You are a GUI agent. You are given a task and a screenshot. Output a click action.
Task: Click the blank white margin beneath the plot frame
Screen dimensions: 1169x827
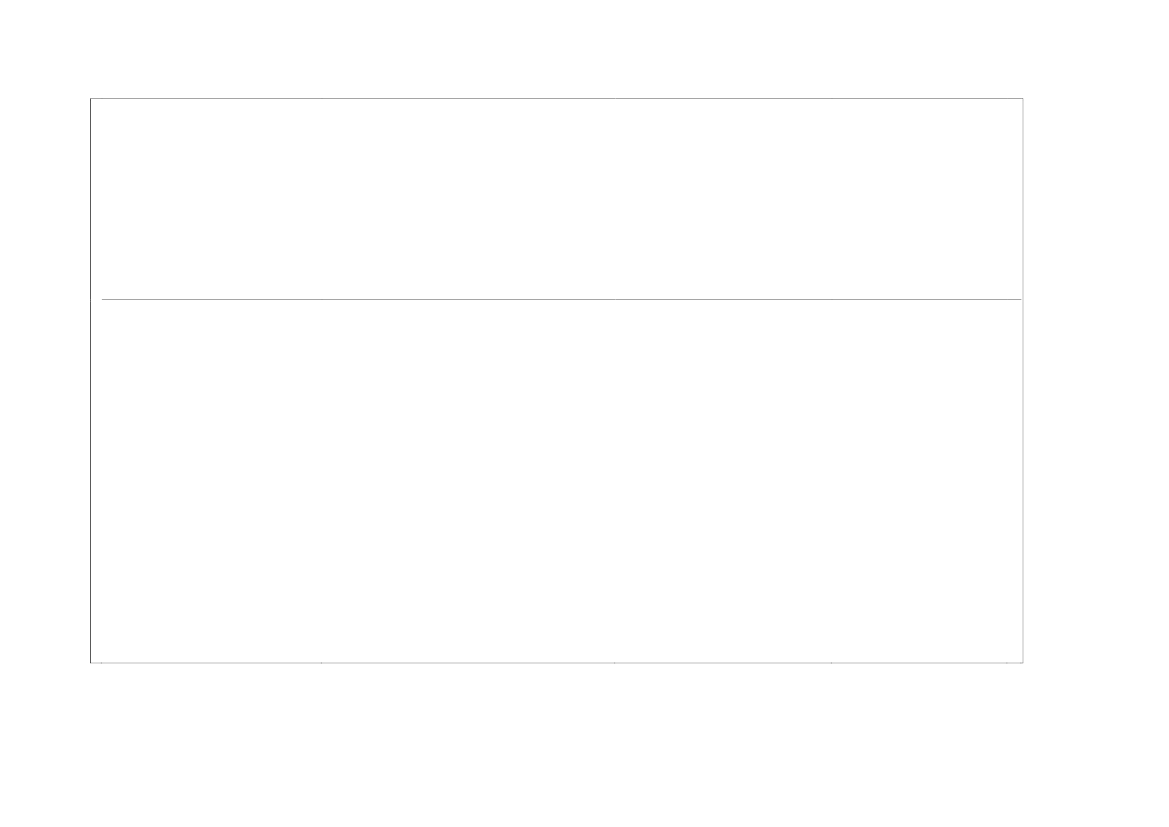click(x=557, y=746)
